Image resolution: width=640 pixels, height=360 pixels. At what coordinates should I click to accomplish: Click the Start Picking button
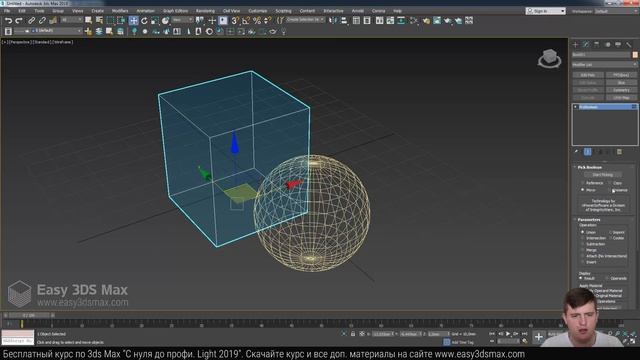pos(602,175)
